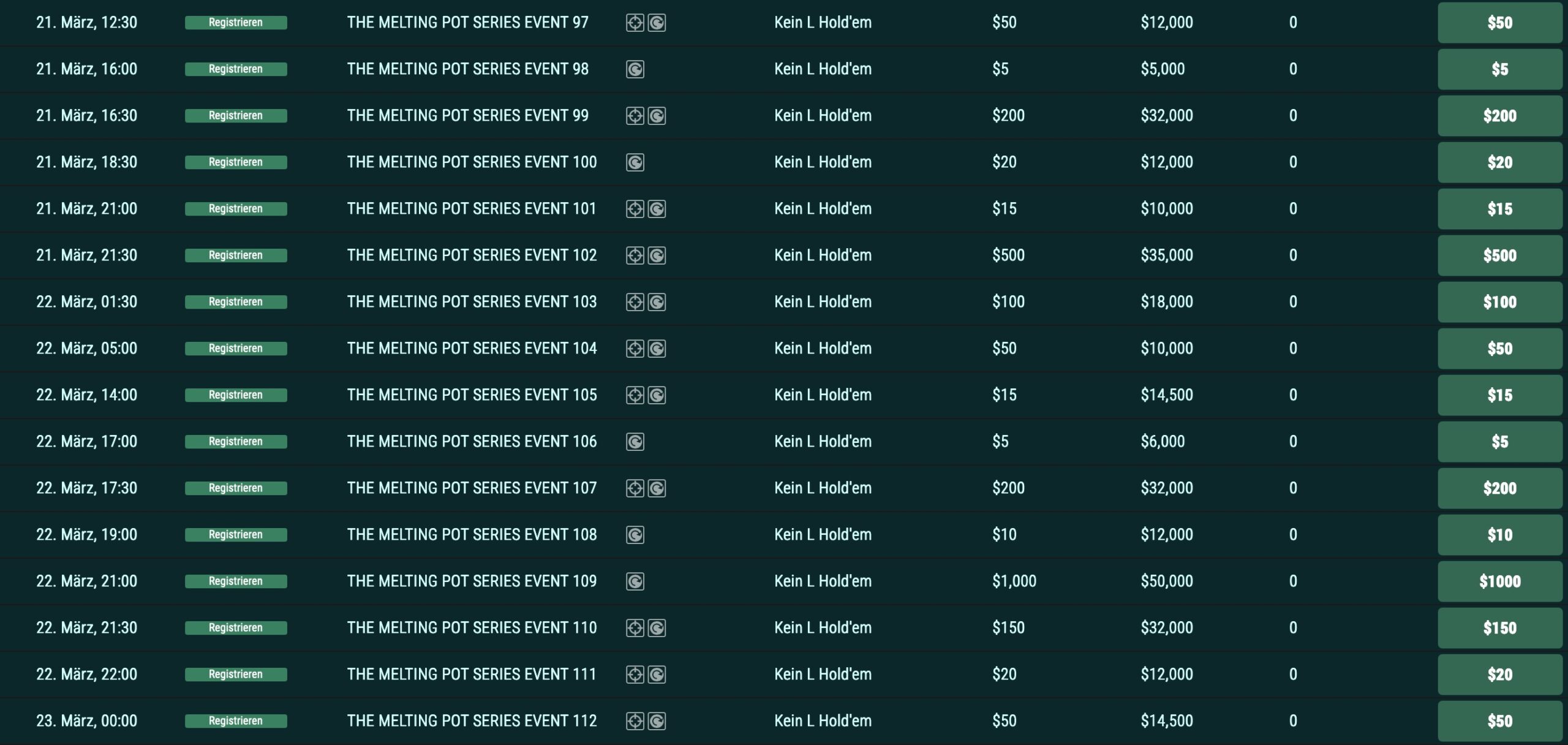The height and width of the screenshot is (745, 1568).
Task: Click the re-entry icon for Event 100
Action: click(x=635, y=163)
